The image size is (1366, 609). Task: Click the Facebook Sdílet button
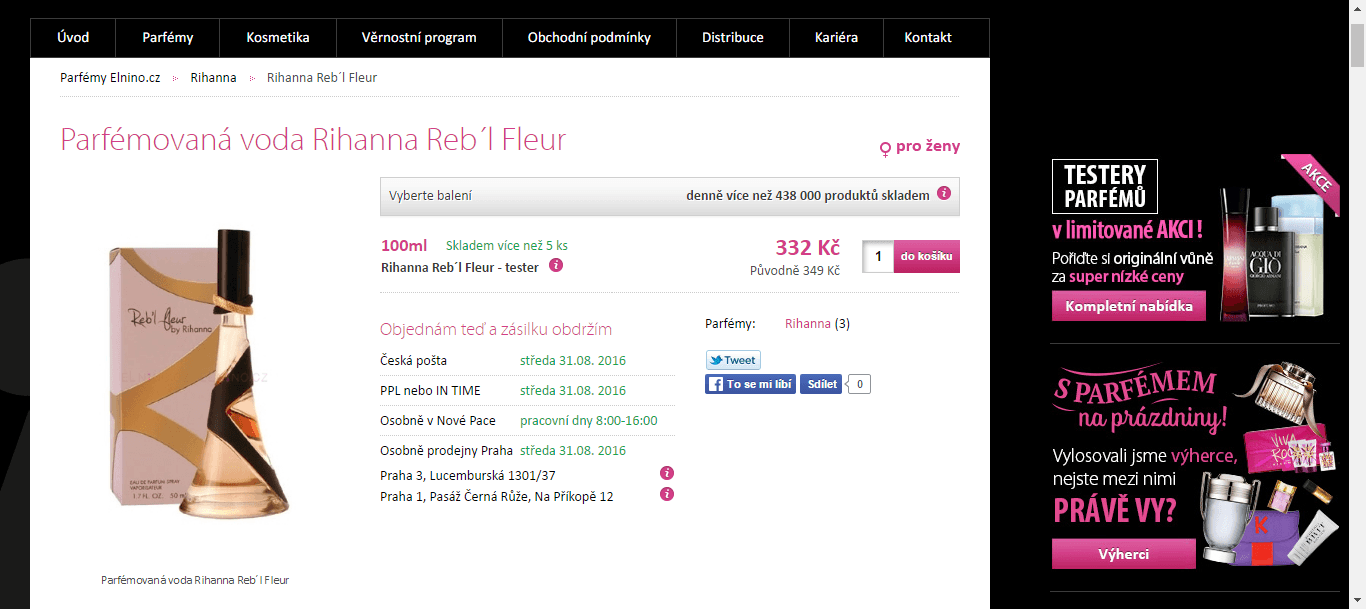(x=821, y=384)
